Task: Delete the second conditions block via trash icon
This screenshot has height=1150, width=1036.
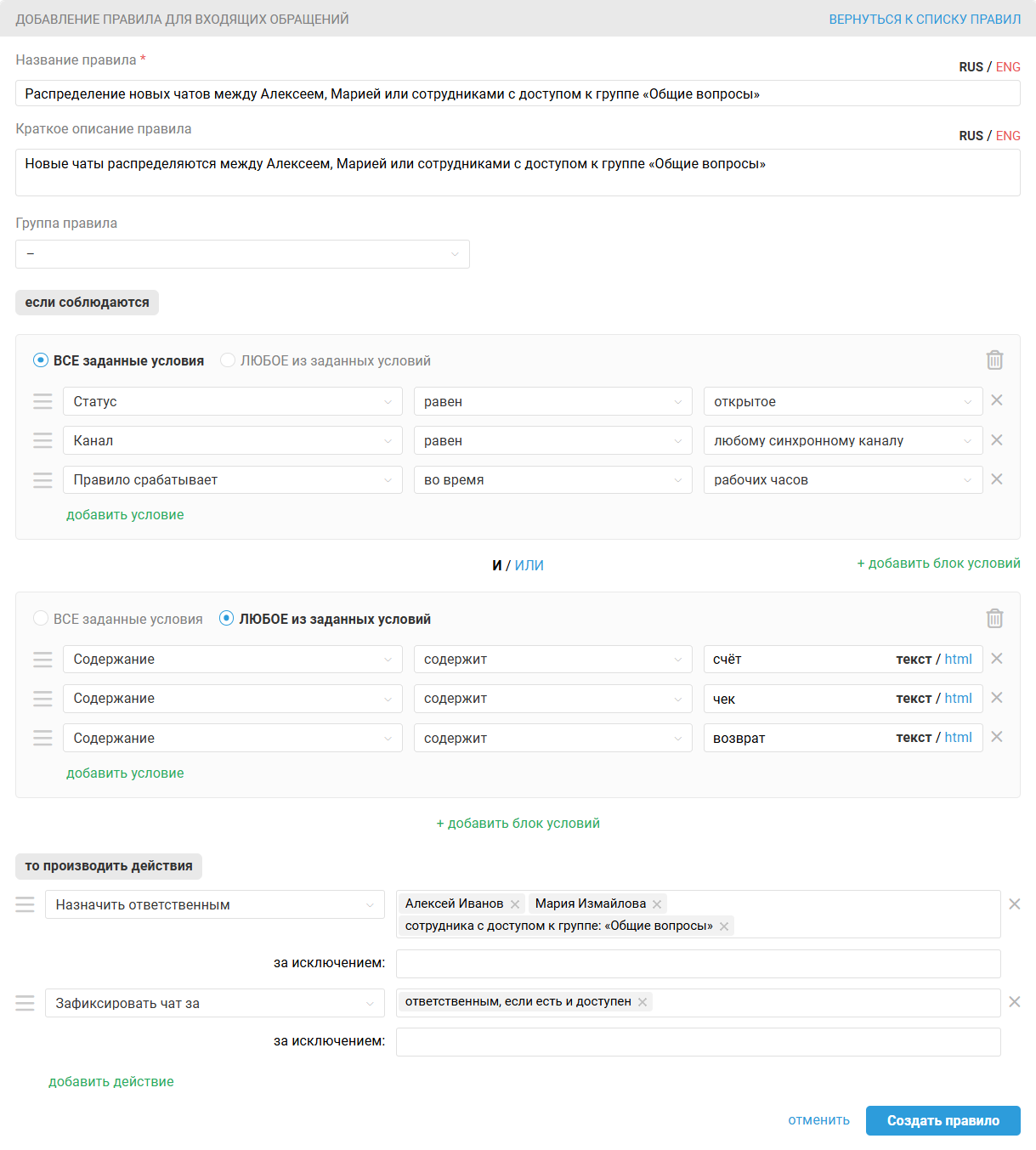Action: coord(994,619)
